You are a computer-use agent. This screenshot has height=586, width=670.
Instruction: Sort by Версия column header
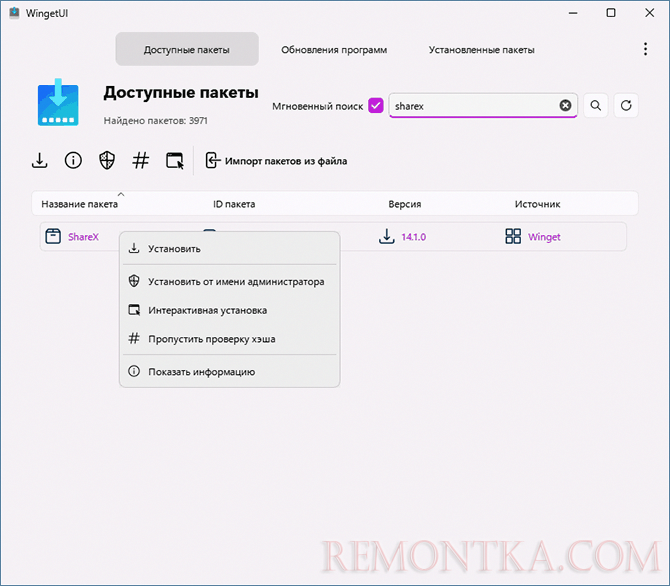(405, 204)
